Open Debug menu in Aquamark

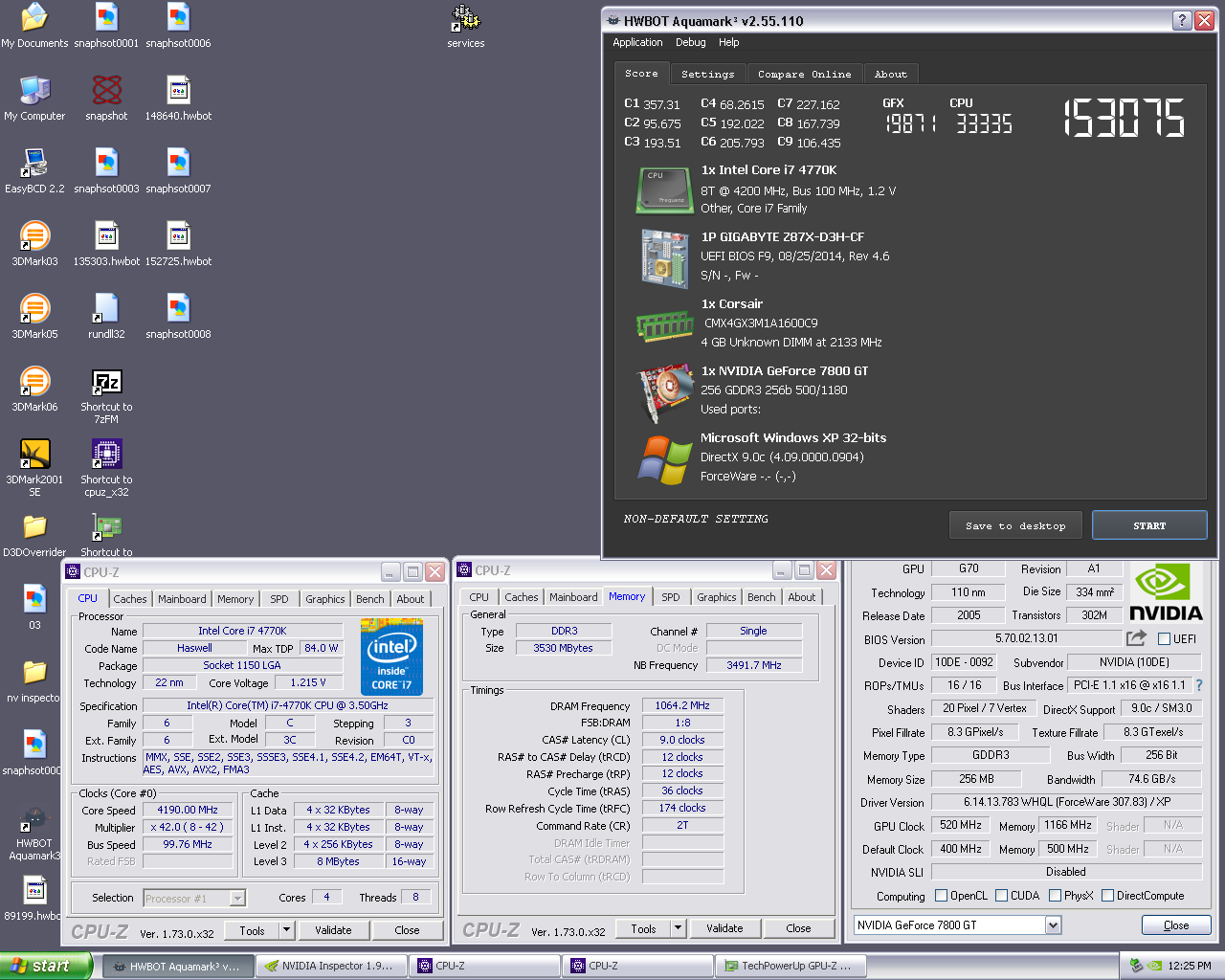690,42
